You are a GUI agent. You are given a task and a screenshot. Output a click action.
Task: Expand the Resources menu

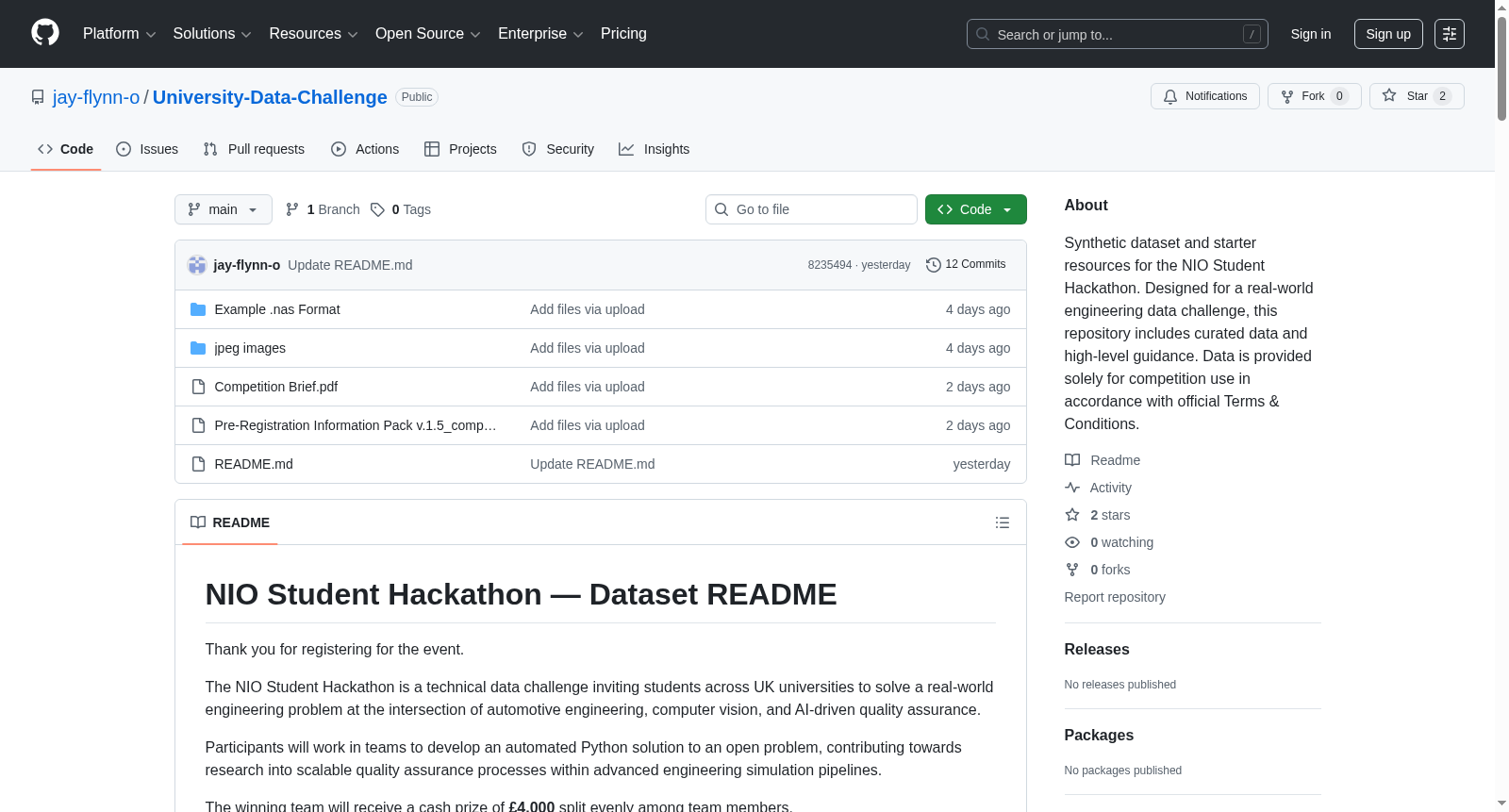pyautogui.click(x=313, y=34)
